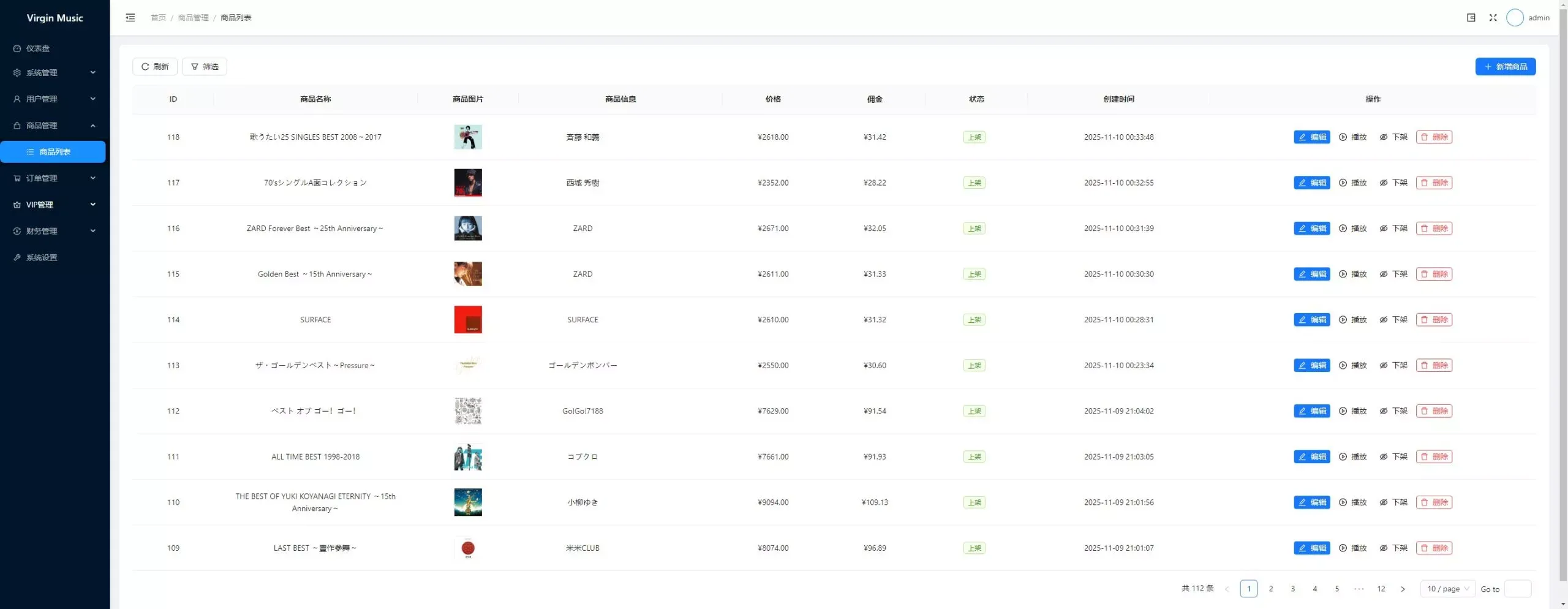Open ZARD Forever Best cover thumbnail
The height and width of the screenshot is (609, 1568).
468,229
